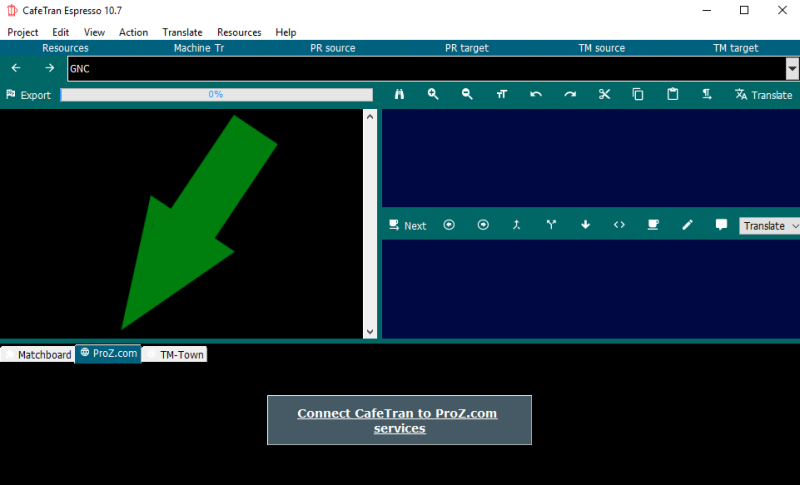
Task: Toggle the paragraph marks icon
Action: pyautogui.click(x=707, y=94)
